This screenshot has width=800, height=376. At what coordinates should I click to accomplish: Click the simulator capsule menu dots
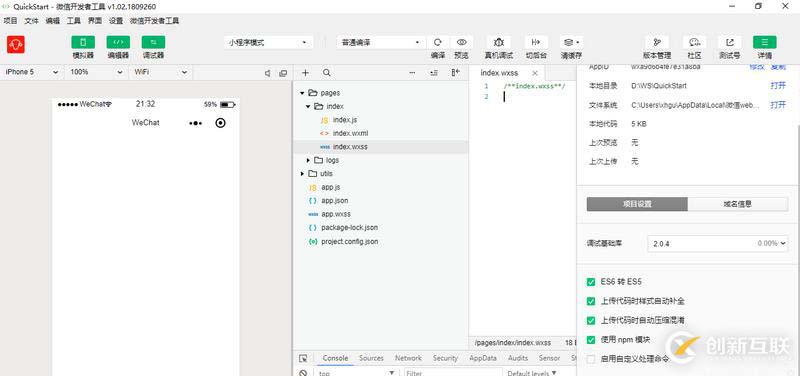tap(195, 123)
